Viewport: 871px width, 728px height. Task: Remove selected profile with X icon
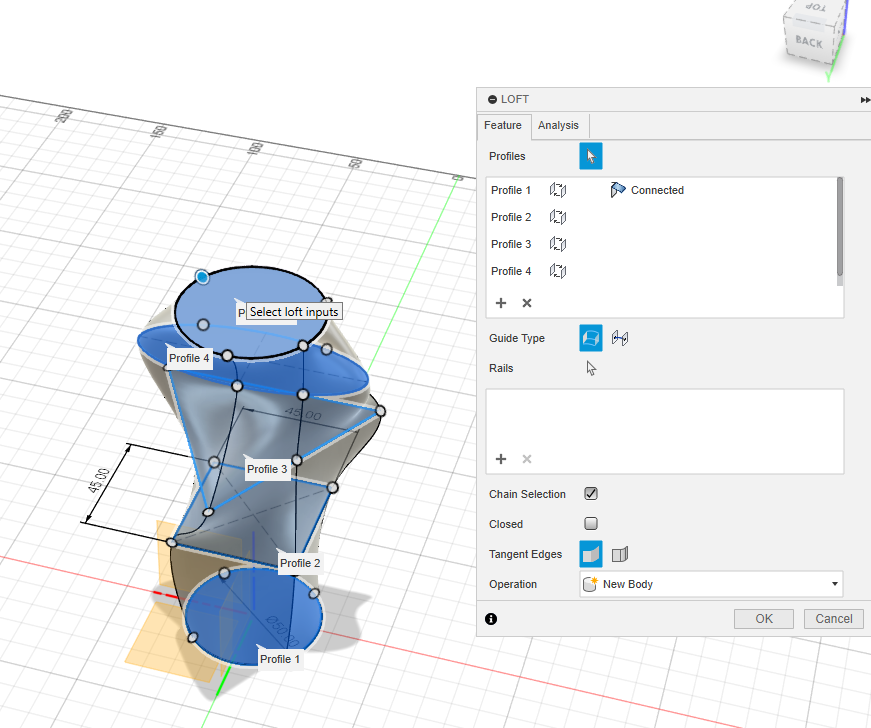(x=527, y=303)
